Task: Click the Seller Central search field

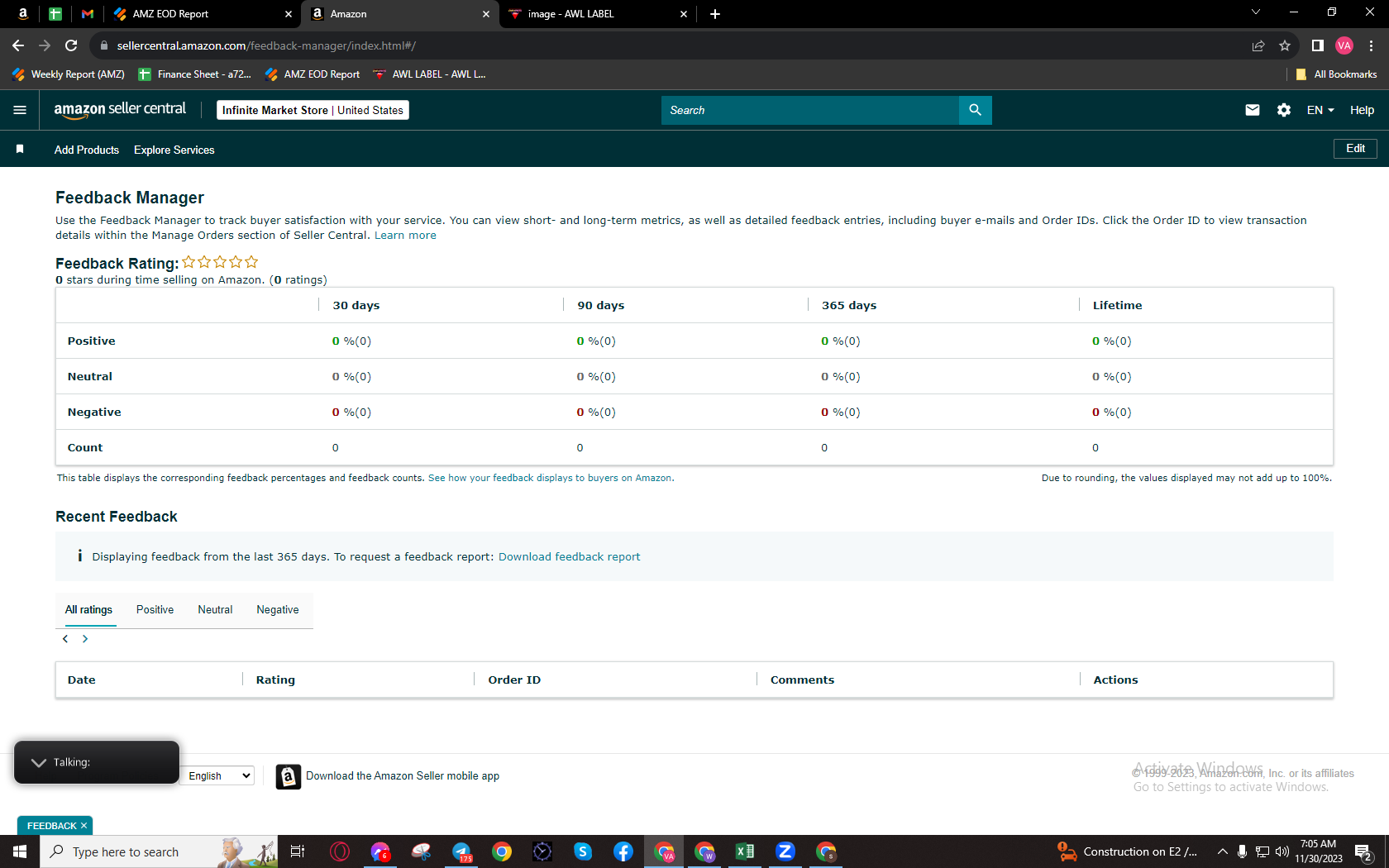Action: 810,110
